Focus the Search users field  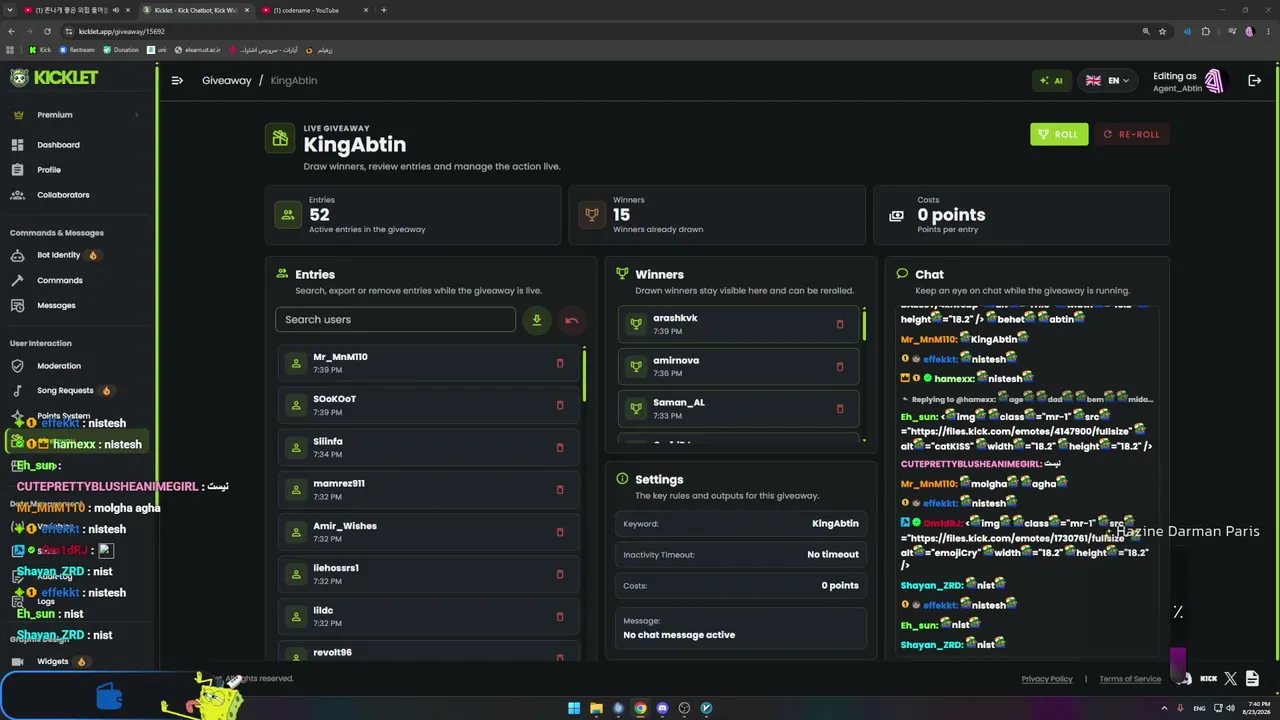click(395, 320)
